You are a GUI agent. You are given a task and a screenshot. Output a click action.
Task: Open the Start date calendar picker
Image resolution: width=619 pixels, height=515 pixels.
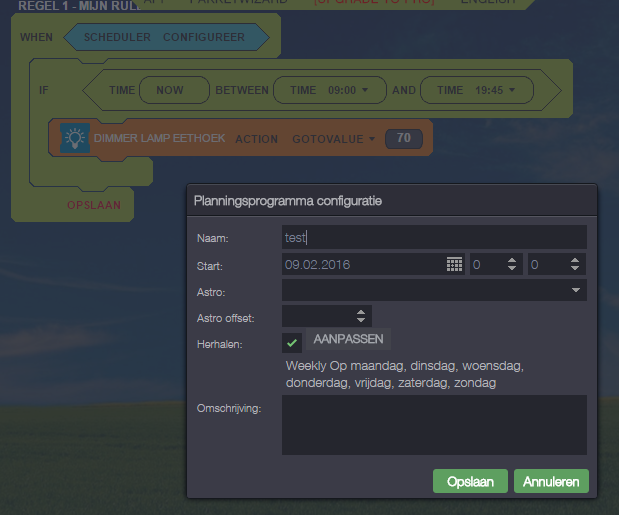[454, 265]
